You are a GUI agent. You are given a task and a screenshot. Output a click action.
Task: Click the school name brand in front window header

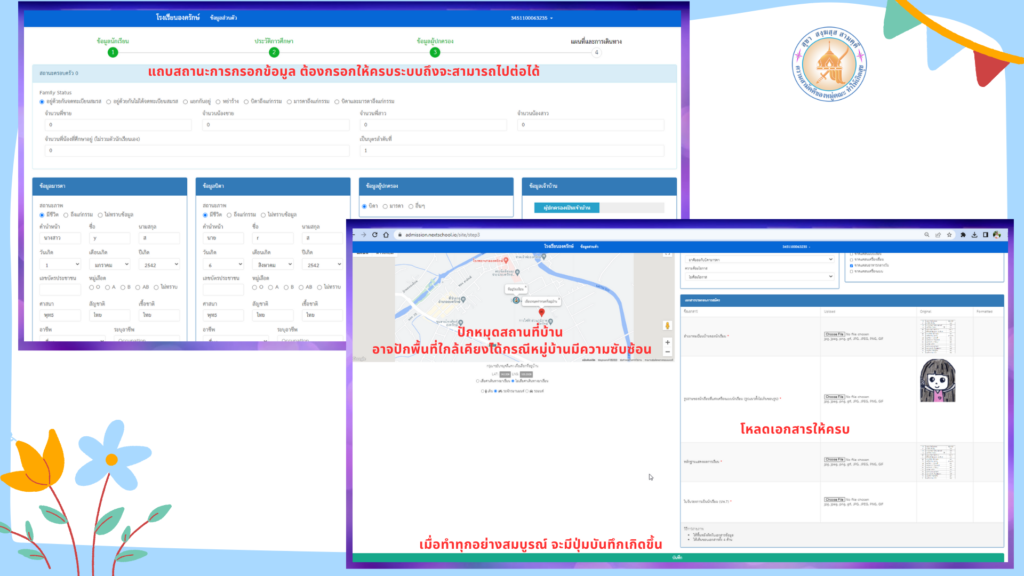coord(558,246)
